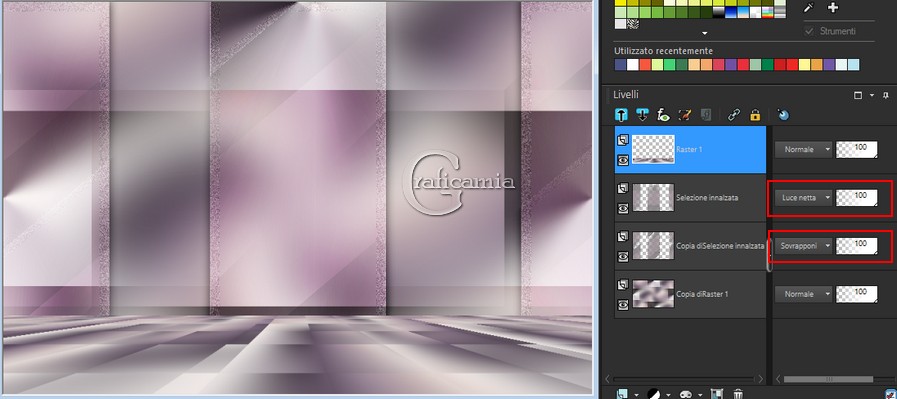Hide the Raster 1 layer
The width and height of the screenshot is (897, 399).
(x=623, y=161)
